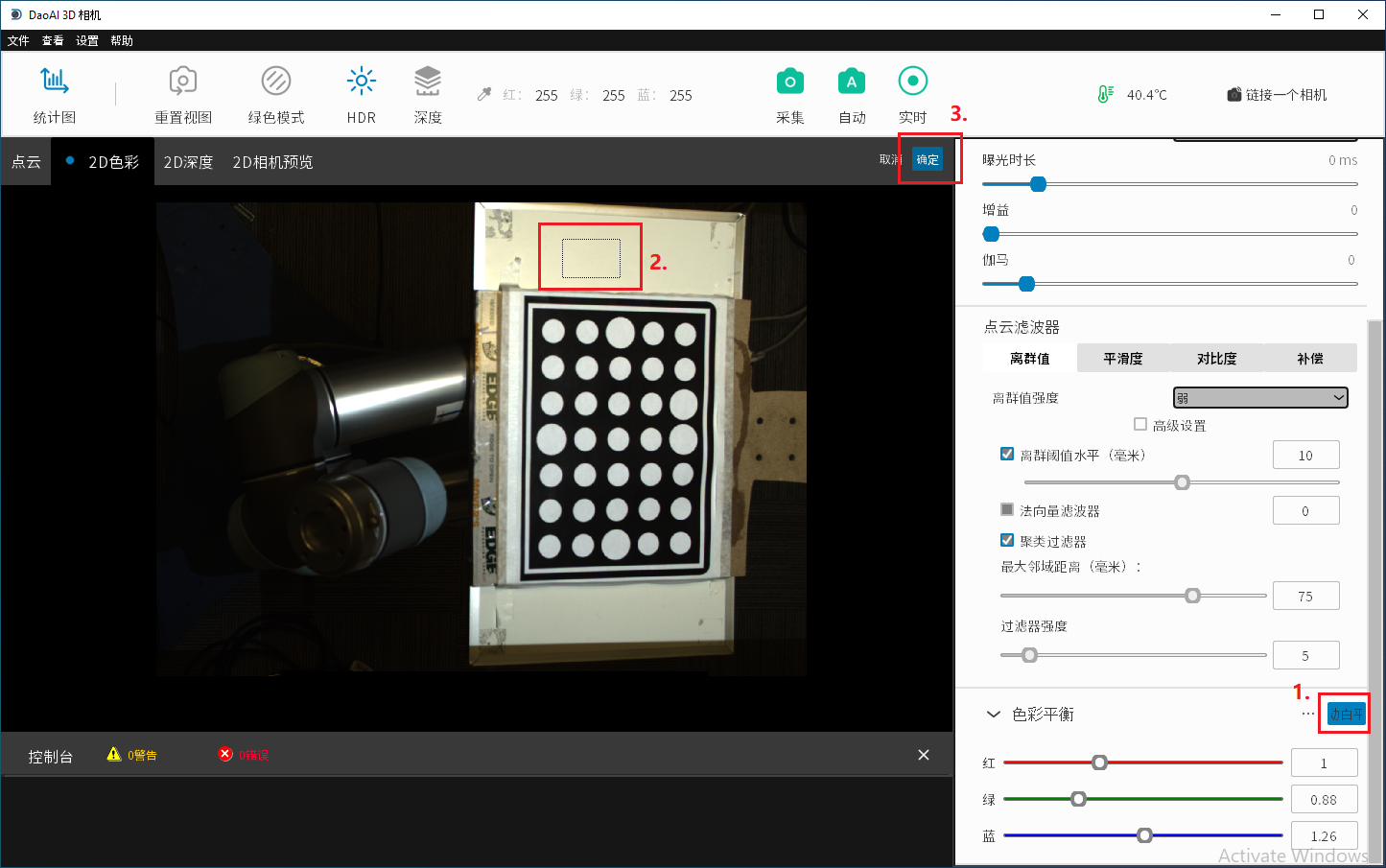1386x868 pixels.
Task: Switch to the 点云 tab
Action: tap(26, 162)
